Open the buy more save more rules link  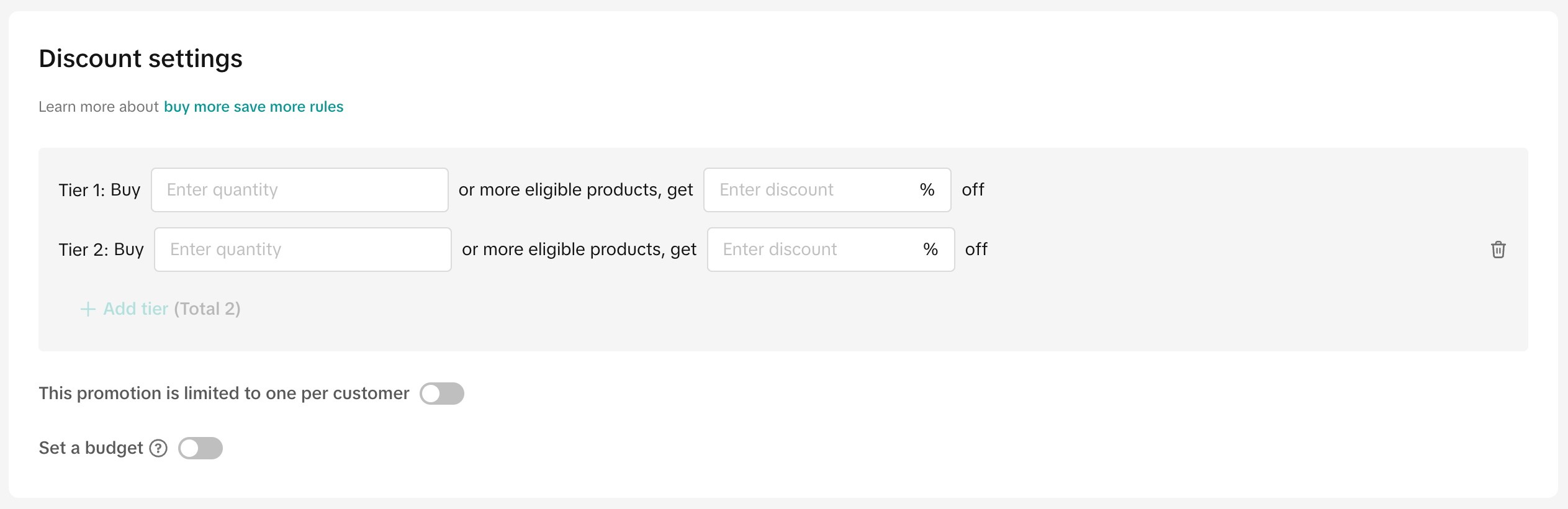[253, 107]
